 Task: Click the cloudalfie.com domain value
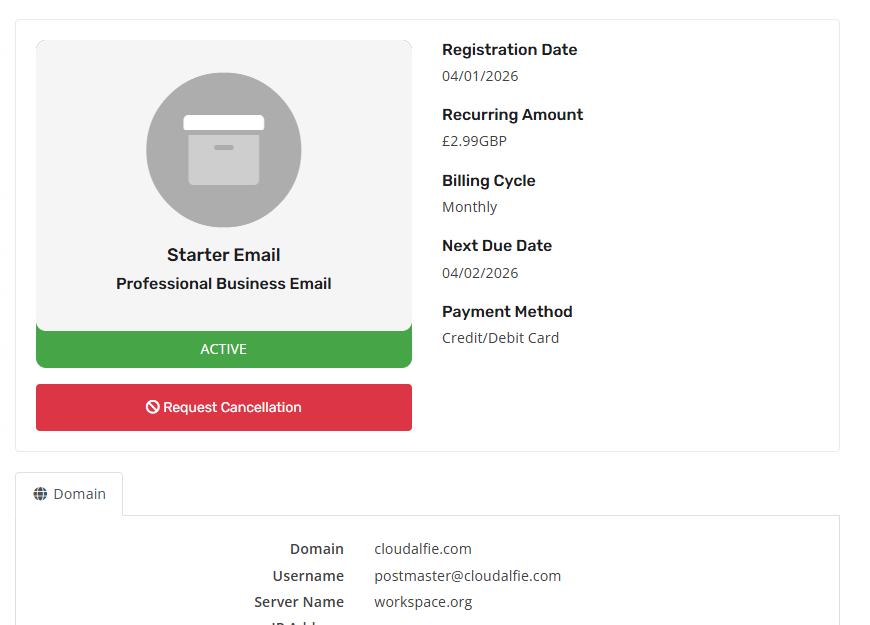(423, 549)
